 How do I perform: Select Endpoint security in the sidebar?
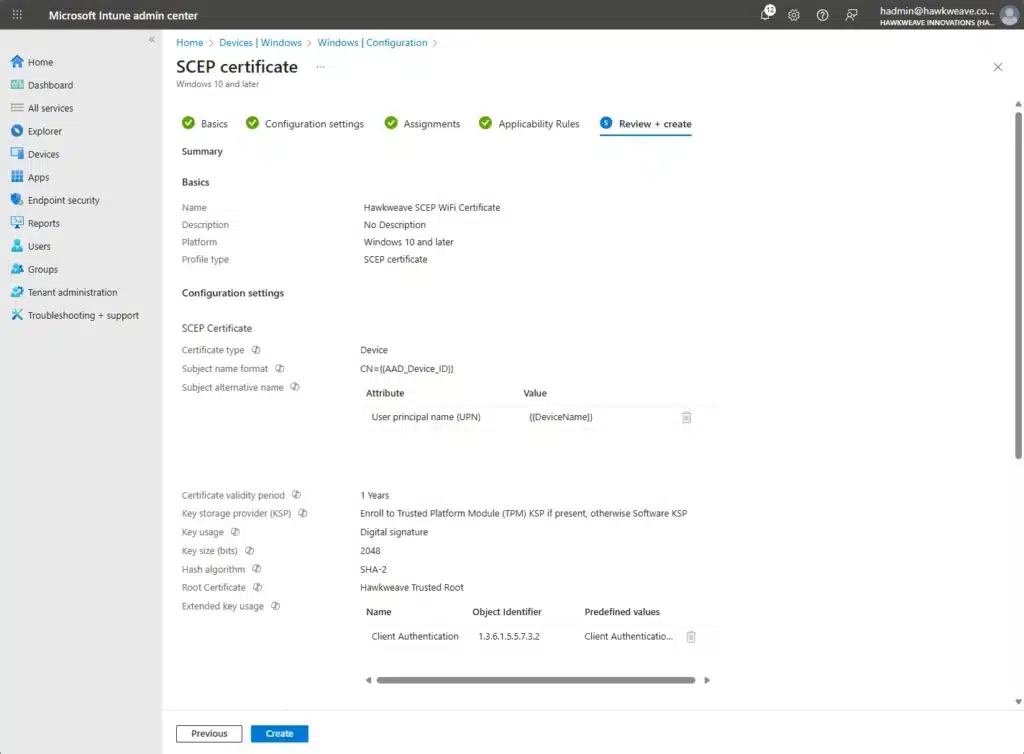coord(64,200)
